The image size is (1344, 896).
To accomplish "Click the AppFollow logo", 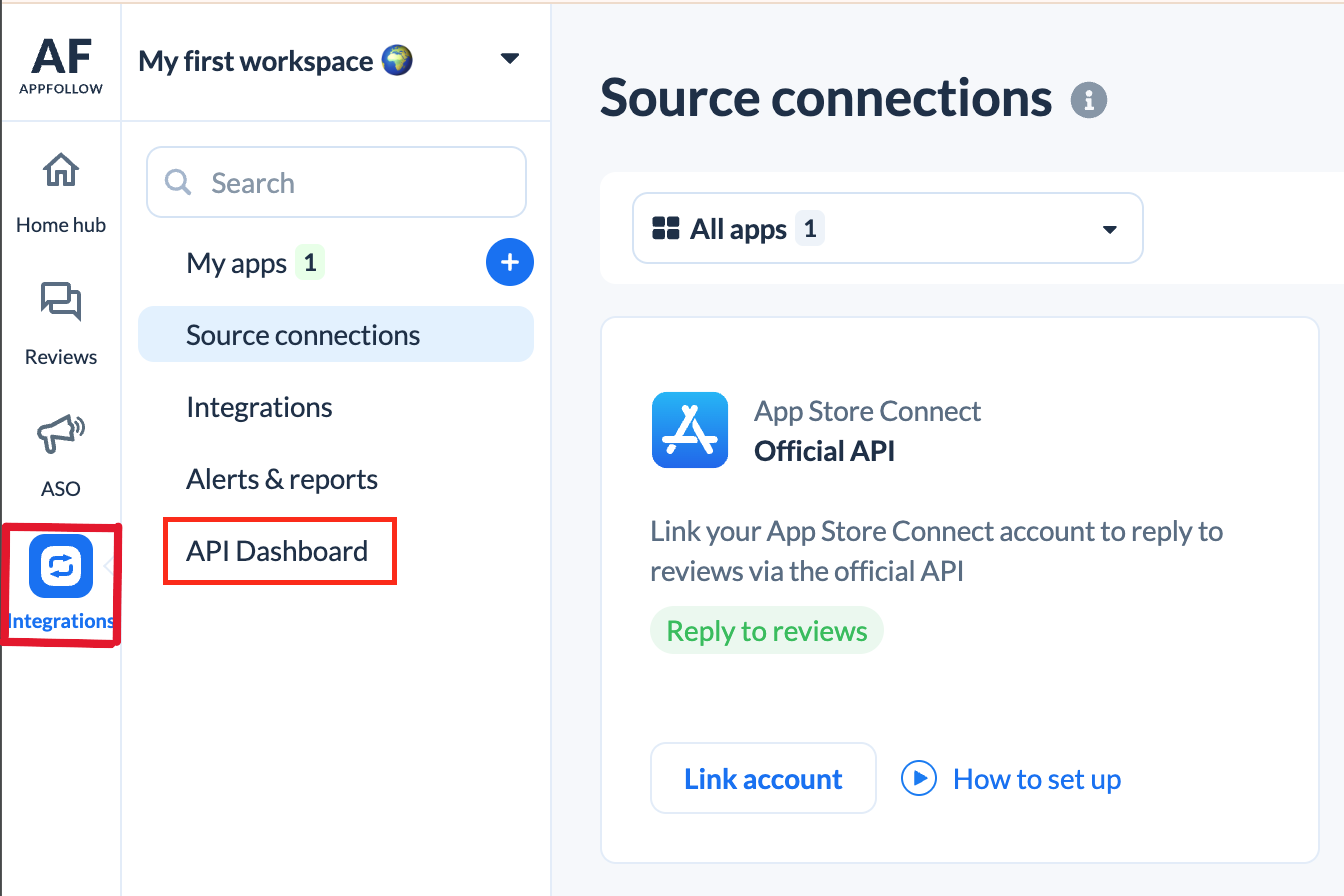I will tap(61, 66).
